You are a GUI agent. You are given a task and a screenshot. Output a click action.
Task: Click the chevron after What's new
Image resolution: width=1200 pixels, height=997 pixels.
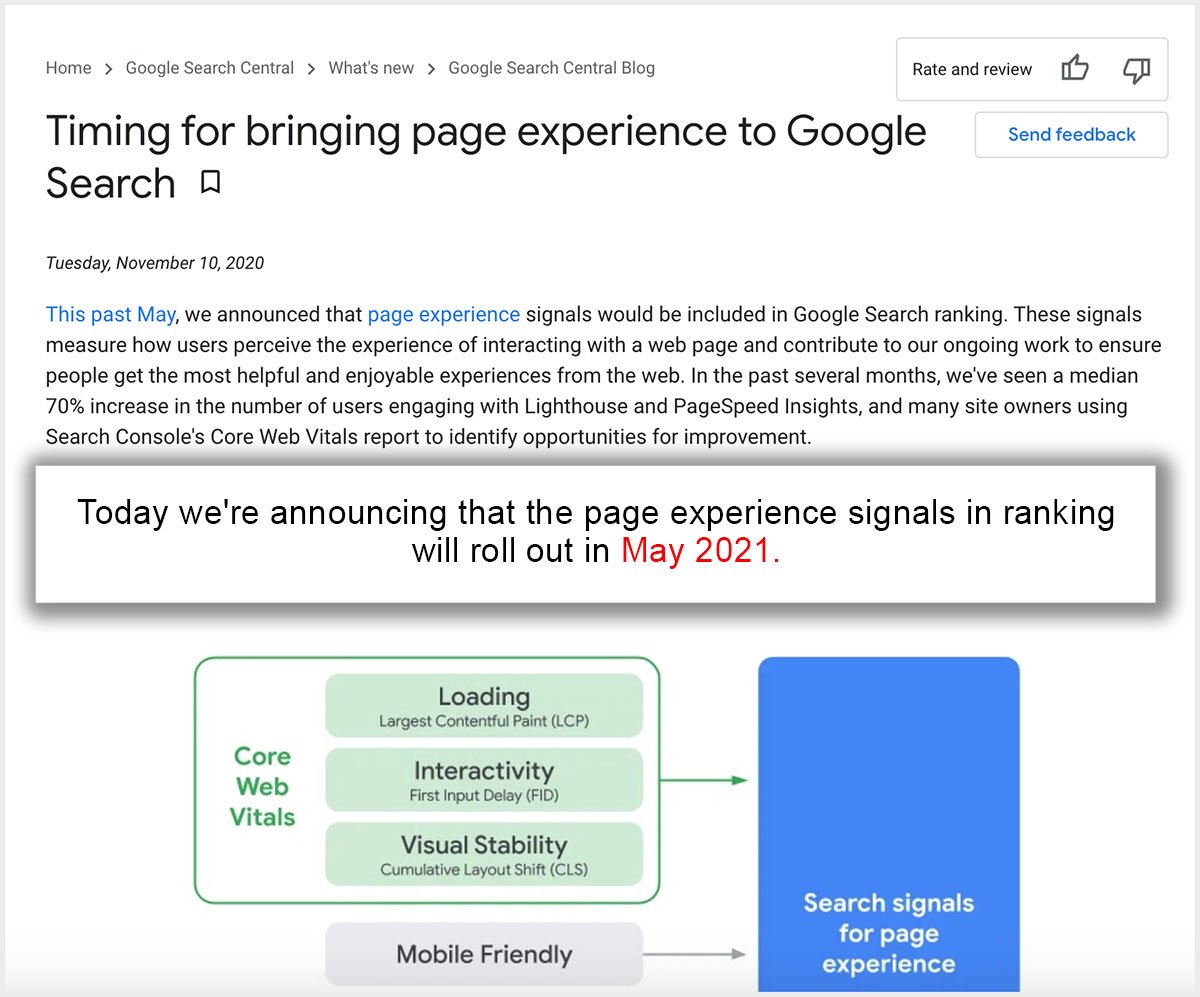tap(430, 68)
